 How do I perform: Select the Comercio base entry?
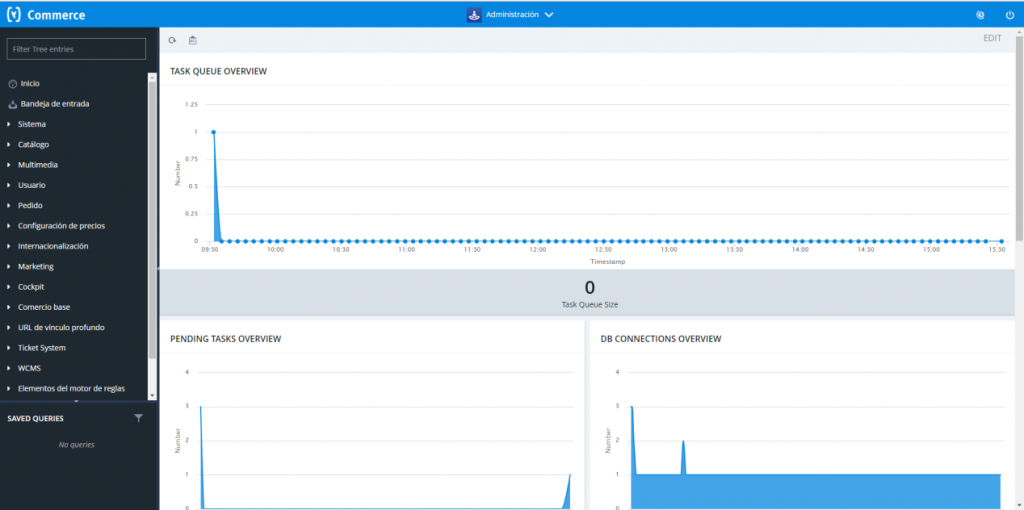click(44, 307)
